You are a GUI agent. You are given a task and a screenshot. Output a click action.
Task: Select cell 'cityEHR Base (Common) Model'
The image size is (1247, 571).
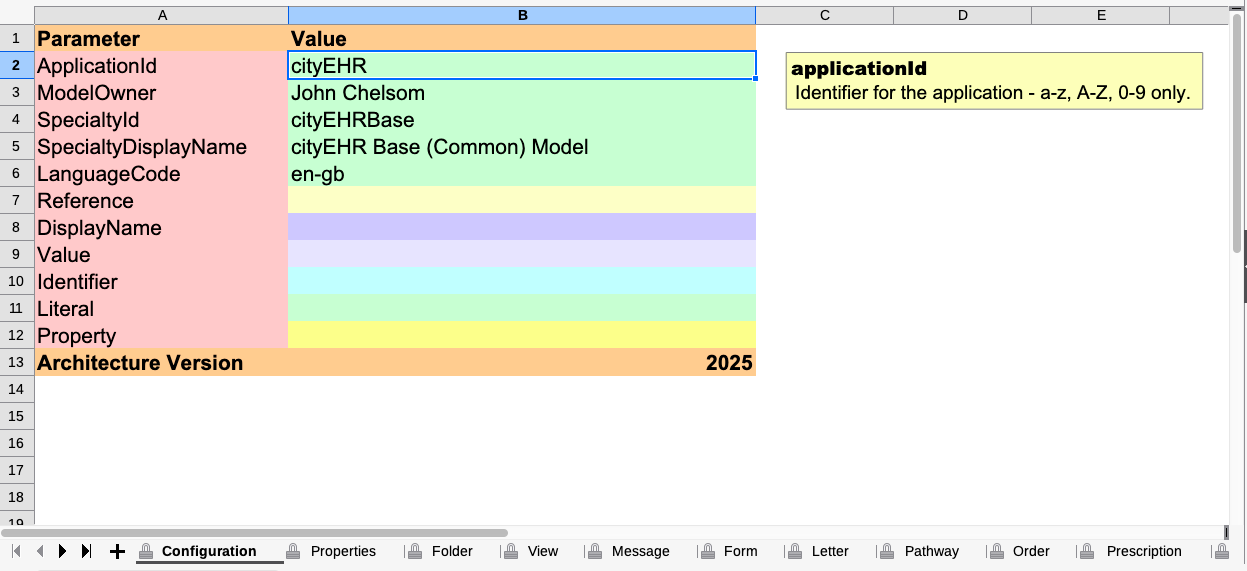[x=522, y=147]
